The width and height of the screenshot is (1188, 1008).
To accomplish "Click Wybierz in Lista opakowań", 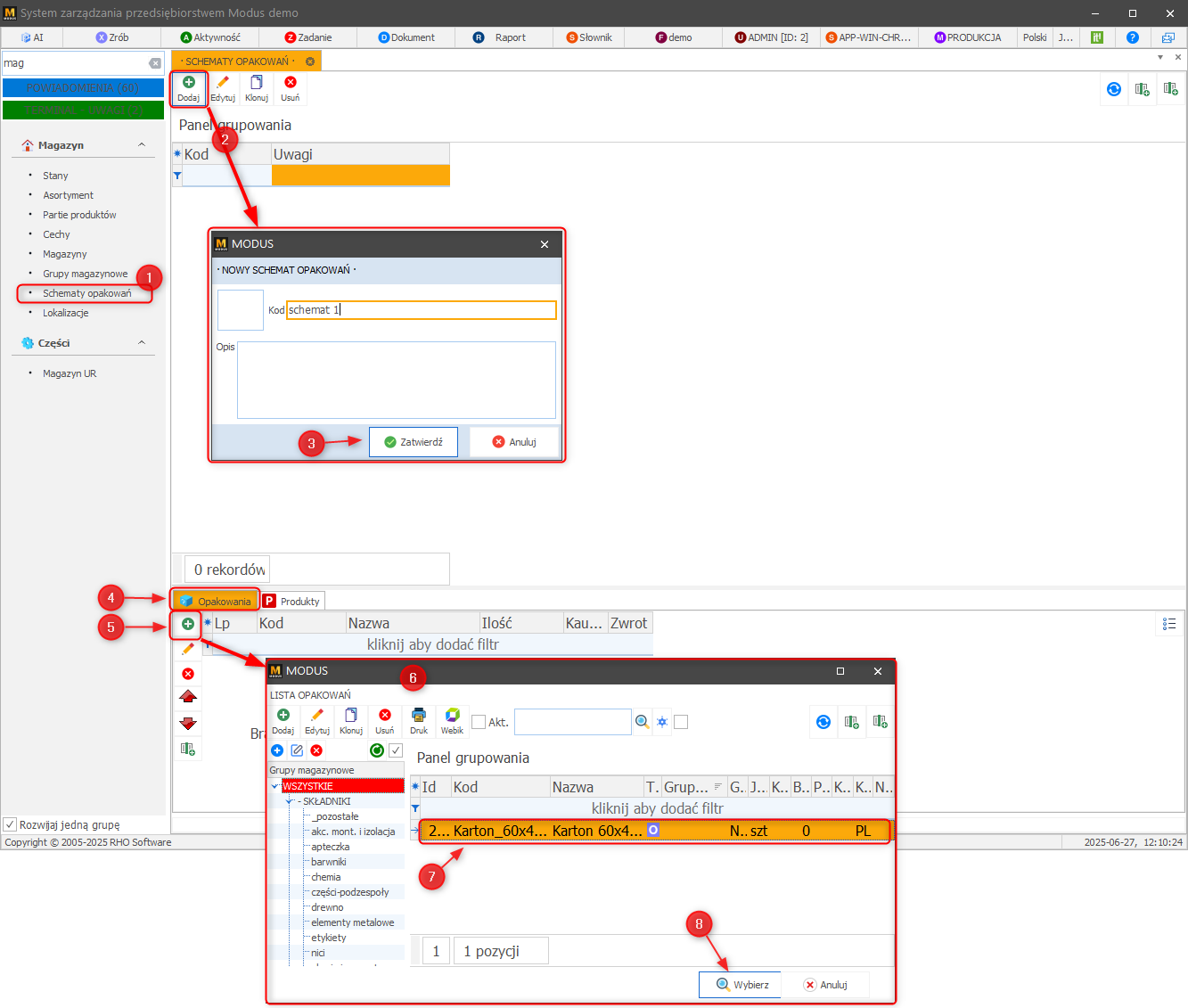I will click(741, 985).
